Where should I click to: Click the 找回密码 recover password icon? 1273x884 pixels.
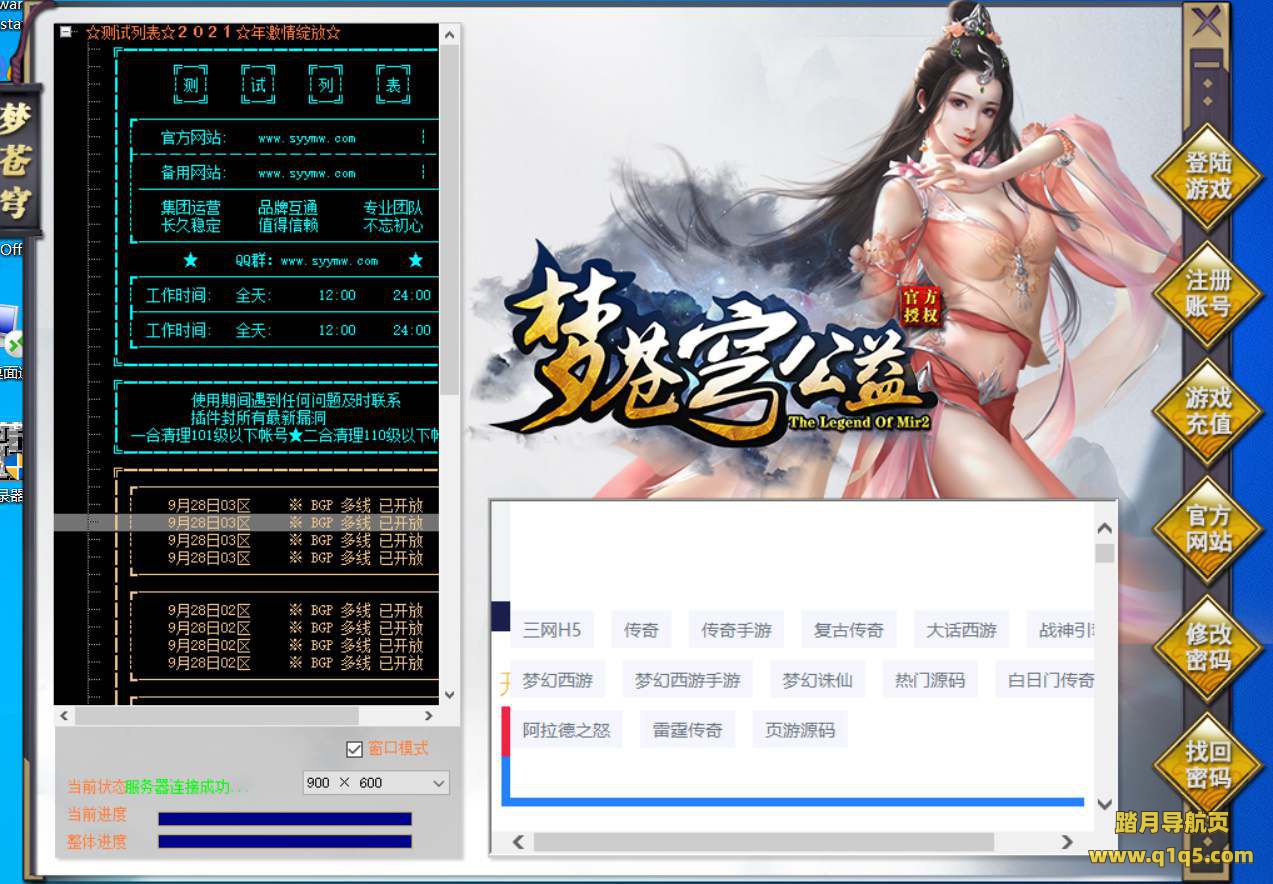click(1207, 765)
